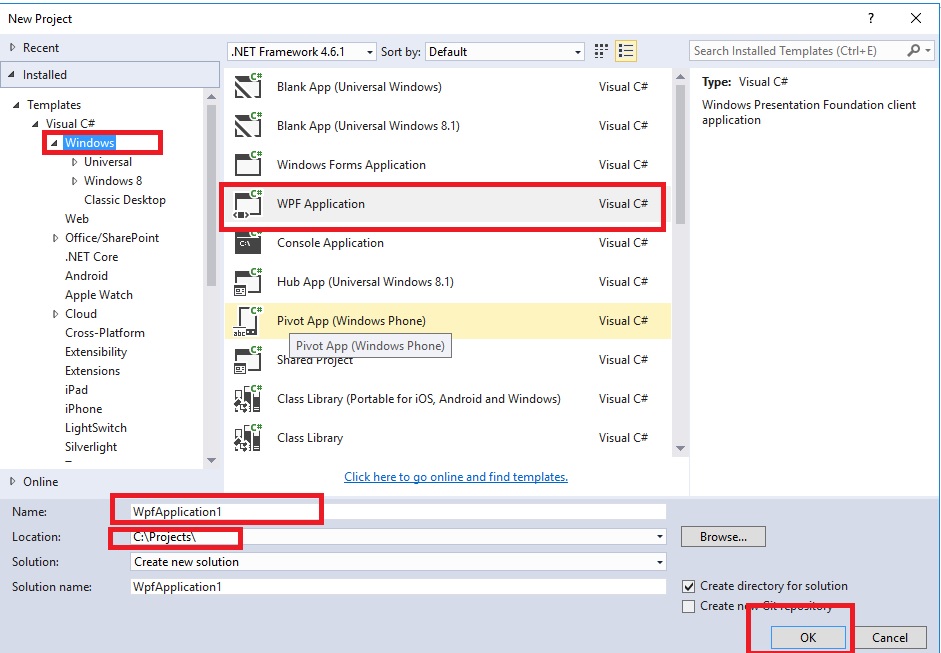This screenshot has width=941, height=653.
Task: Click the search options dropdown arrow
Action: coord(928,51)
